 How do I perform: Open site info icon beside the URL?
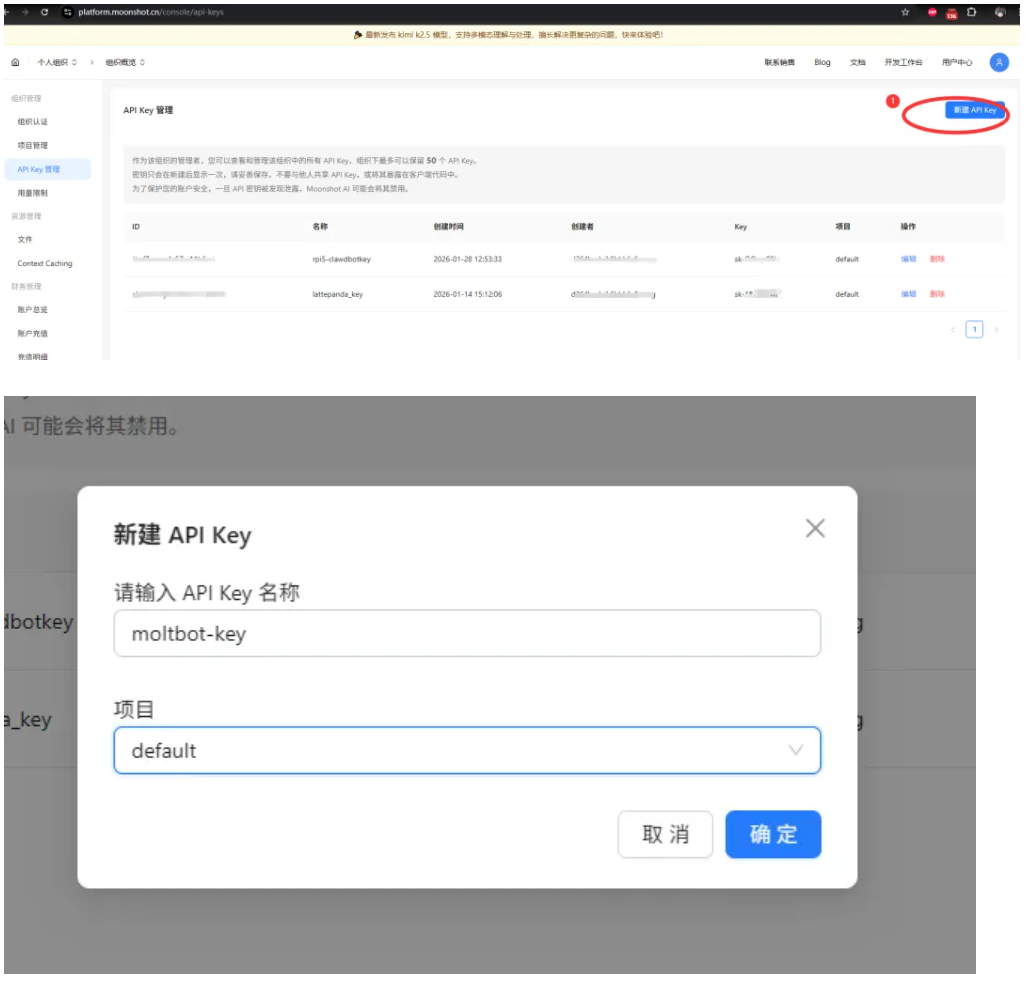click(67, 12)
